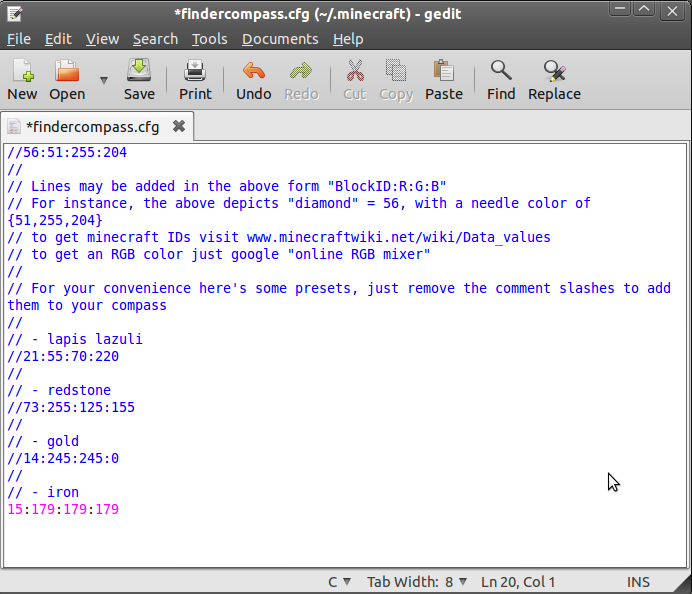Click the line //21:55:70:220
Image resolution: width=692 pixels, height=594 pixels.
(x=63, y=356)
